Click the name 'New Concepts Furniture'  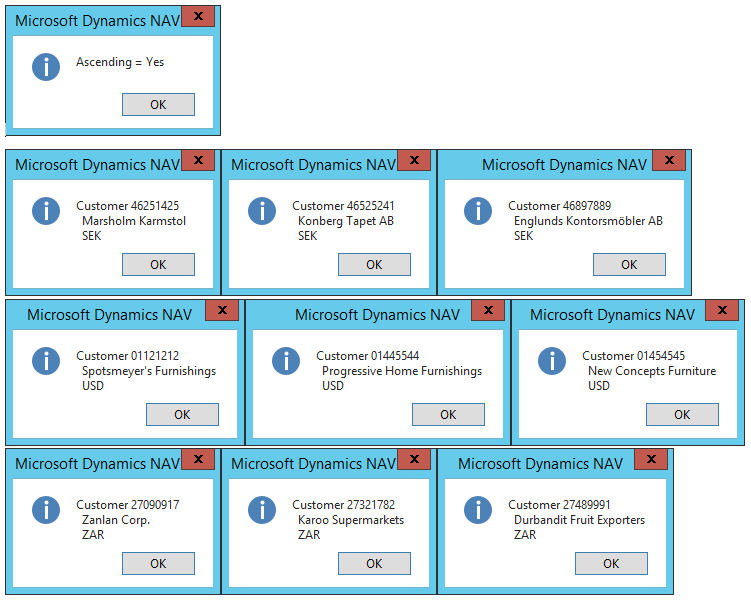point(652,371)
